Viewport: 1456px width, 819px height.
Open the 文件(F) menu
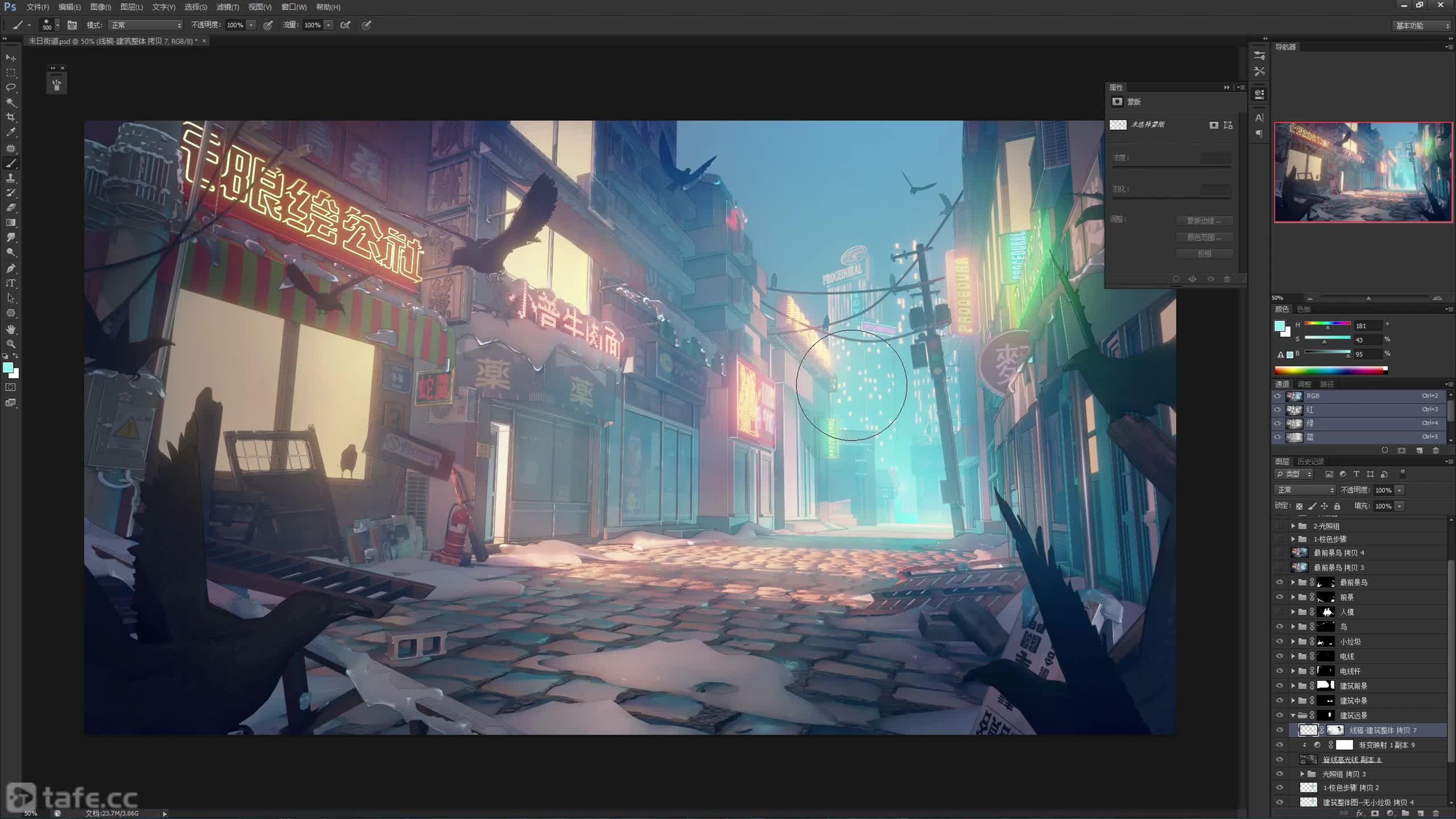38,7
